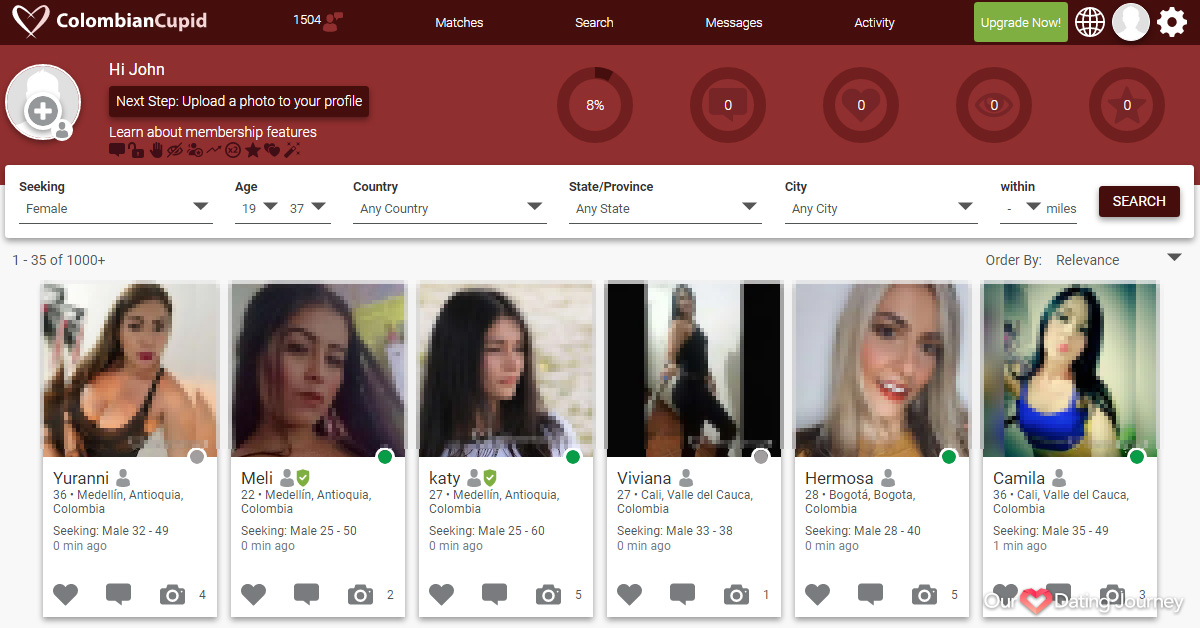Click the interests heart counter circle

[x=861, y=105]
